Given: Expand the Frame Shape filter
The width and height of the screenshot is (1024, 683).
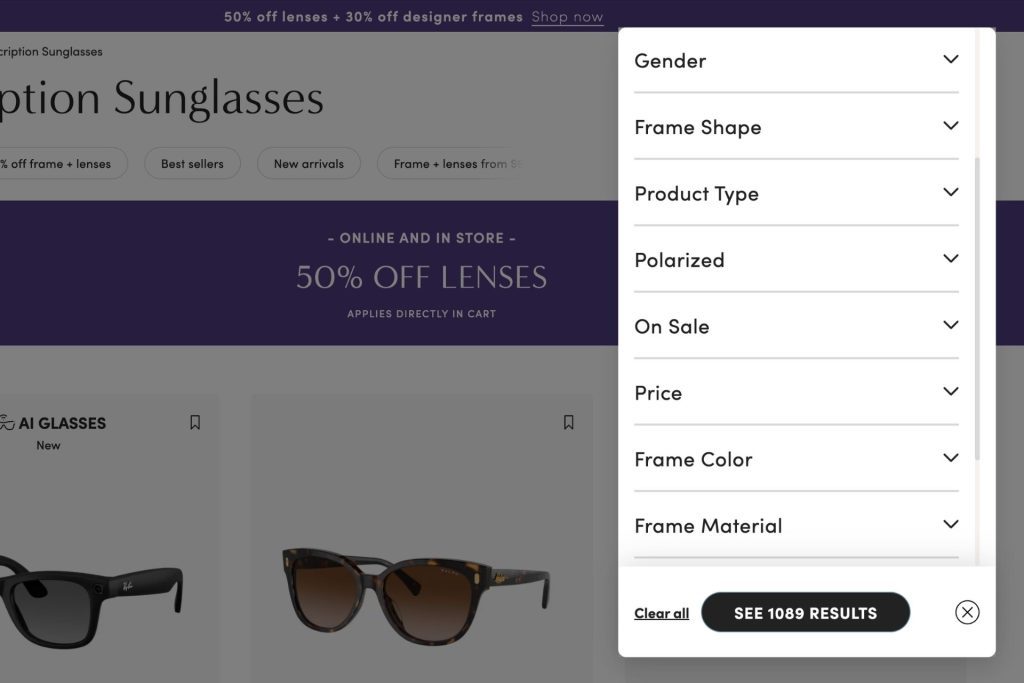Looking at the screenshot, I should pos(796,127).
